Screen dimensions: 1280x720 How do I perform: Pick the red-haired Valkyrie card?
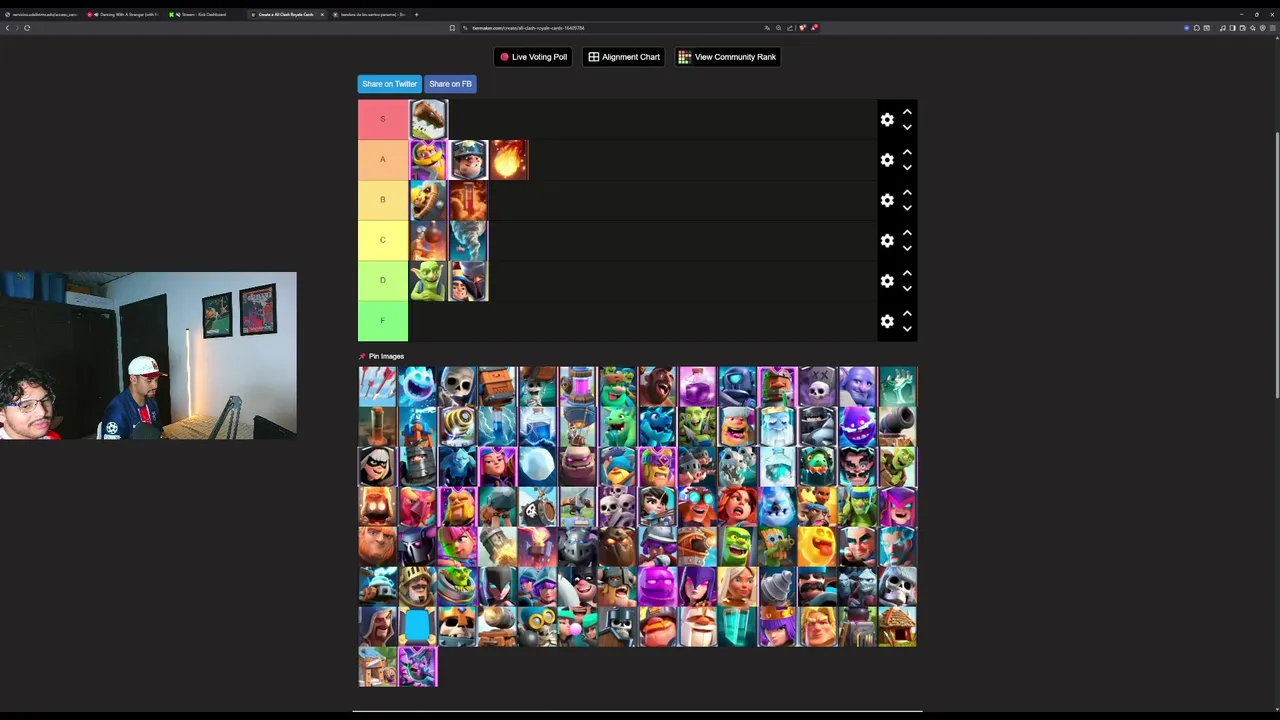[x=738, y=506]
